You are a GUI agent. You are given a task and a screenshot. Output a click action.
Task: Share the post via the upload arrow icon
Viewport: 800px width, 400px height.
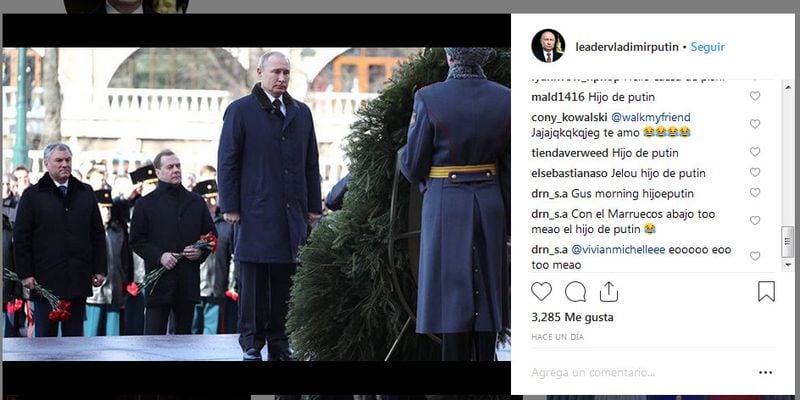coord(609,291)
